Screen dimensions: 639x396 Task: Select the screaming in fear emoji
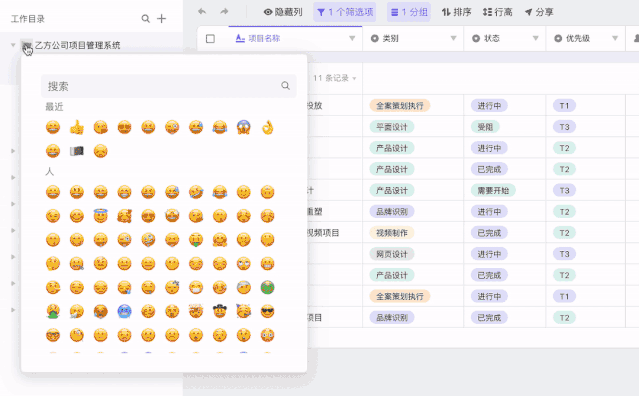pos(244,128)
